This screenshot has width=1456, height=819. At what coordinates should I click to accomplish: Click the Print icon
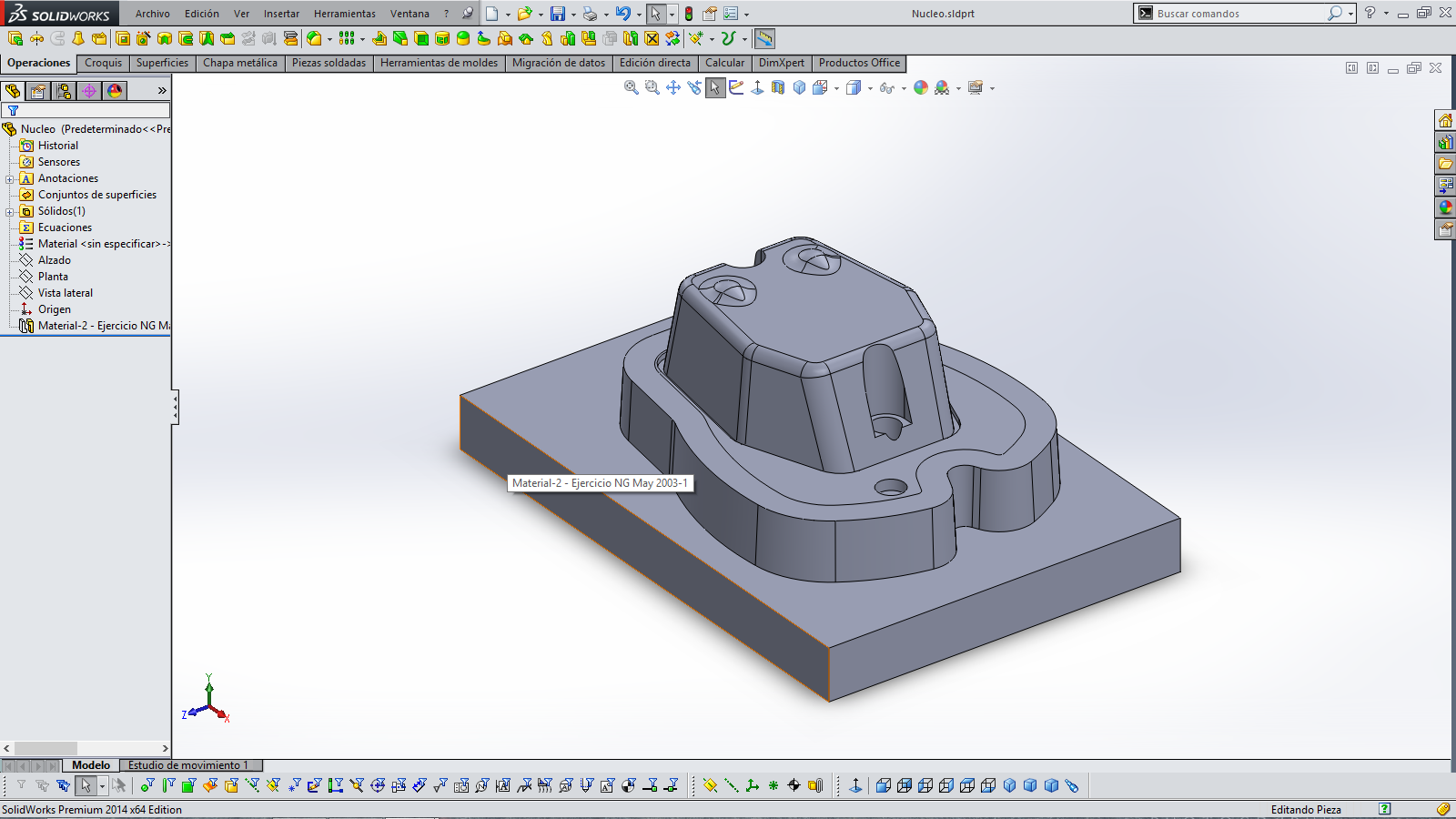(590, 14)
